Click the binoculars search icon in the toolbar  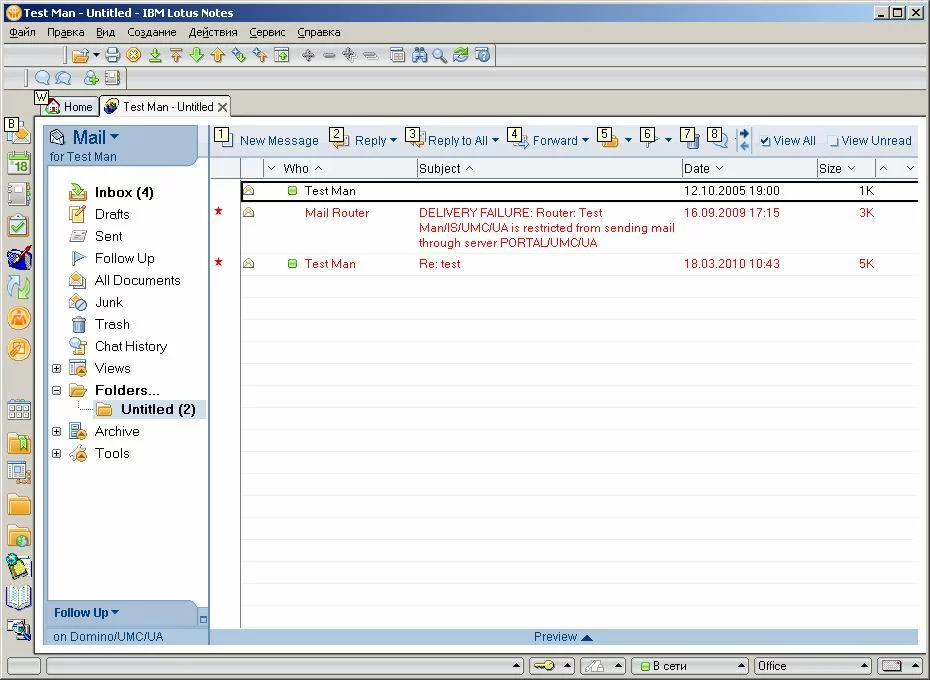pos(420,56)
